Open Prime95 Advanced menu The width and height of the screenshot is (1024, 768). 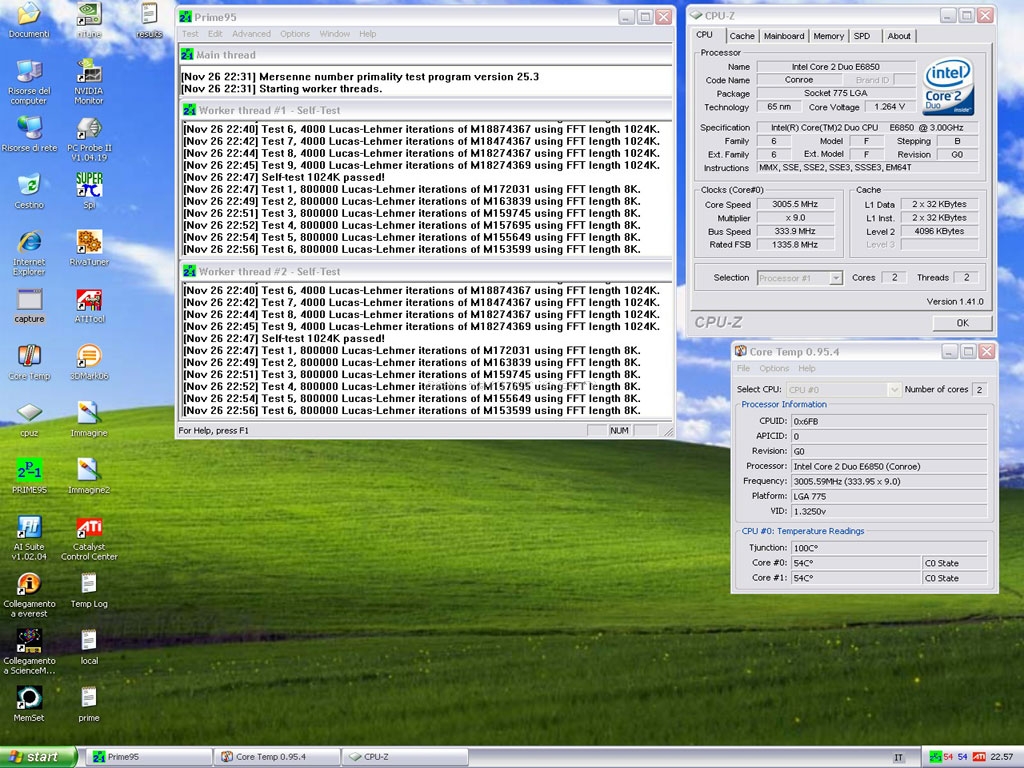[x=251, y=34]
